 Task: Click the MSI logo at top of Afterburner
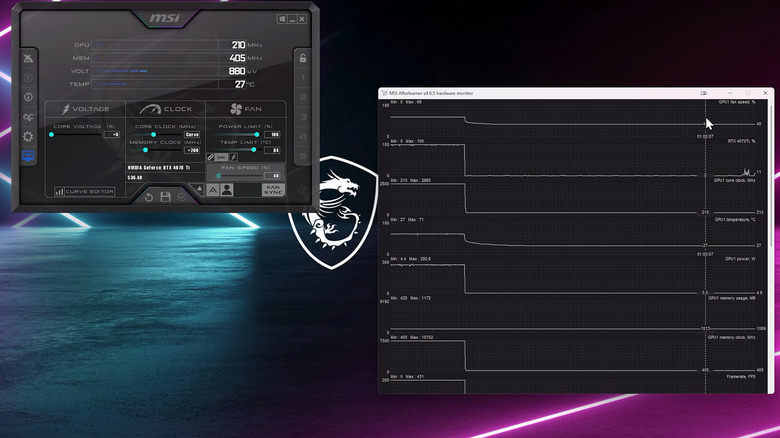(165, 18)
